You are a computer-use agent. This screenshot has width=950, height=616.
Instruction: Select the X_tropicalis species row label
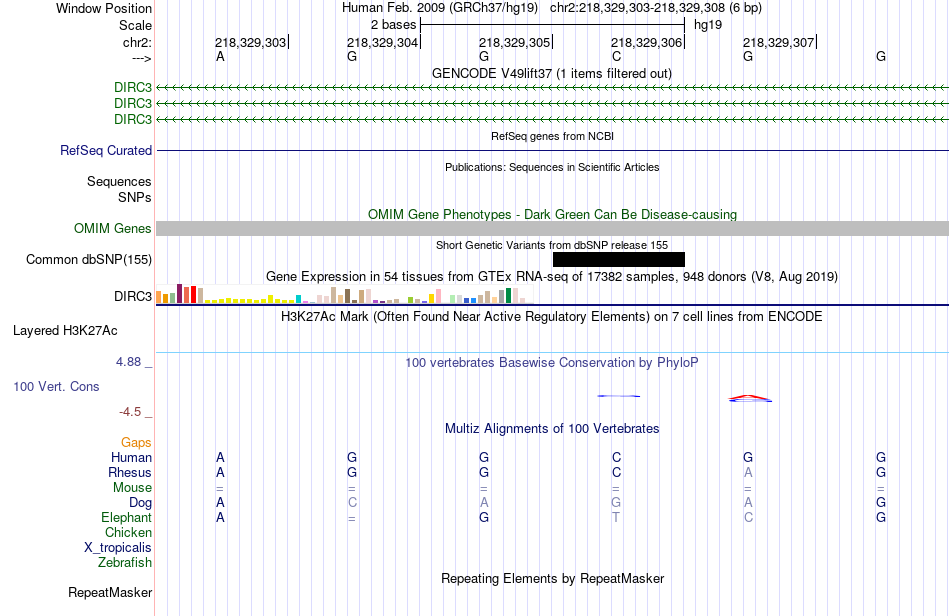(118, 548)
